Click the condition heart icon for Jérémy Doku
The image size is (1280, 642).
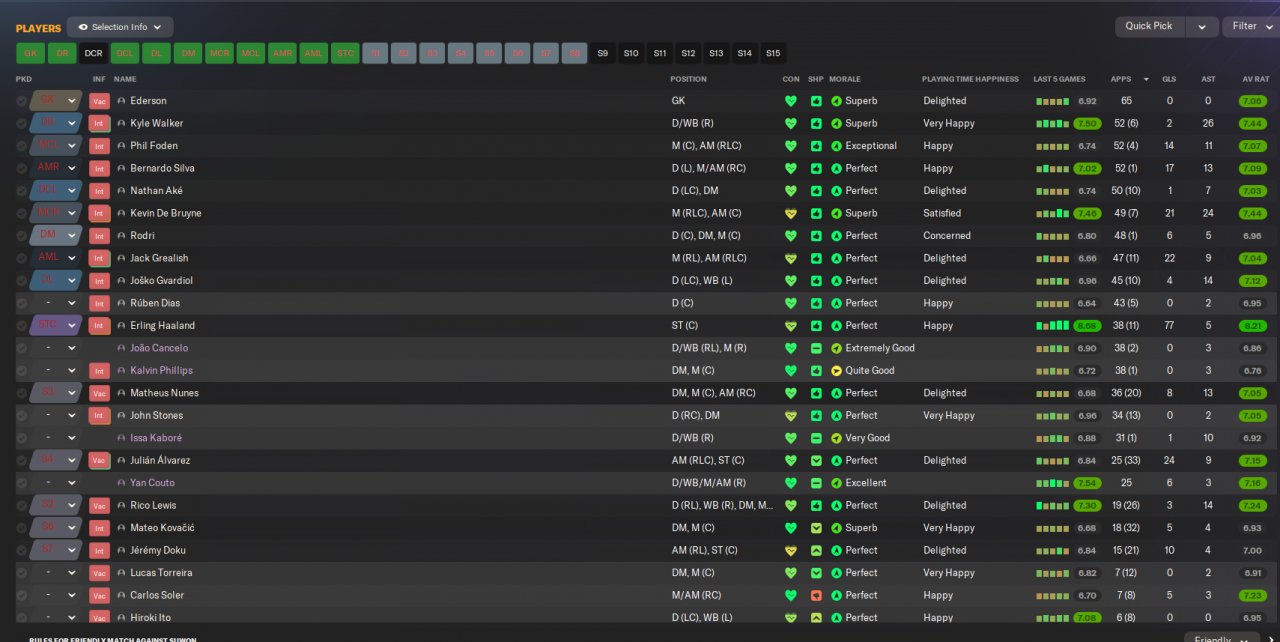[791, 551]
